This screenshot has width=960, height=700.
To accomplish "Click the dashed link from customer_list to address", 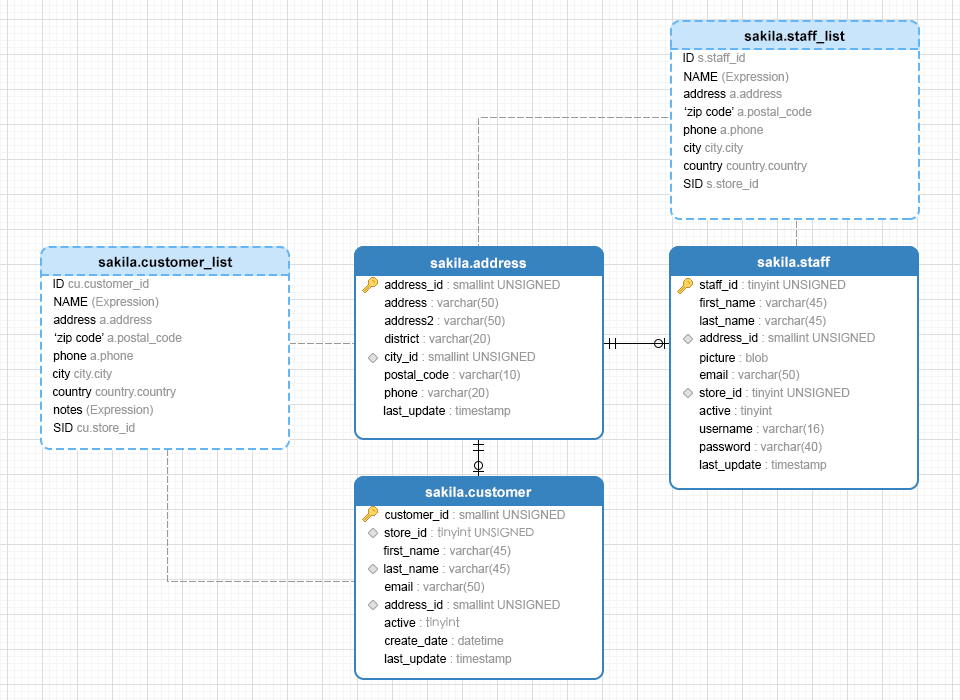I will [322, 344].
